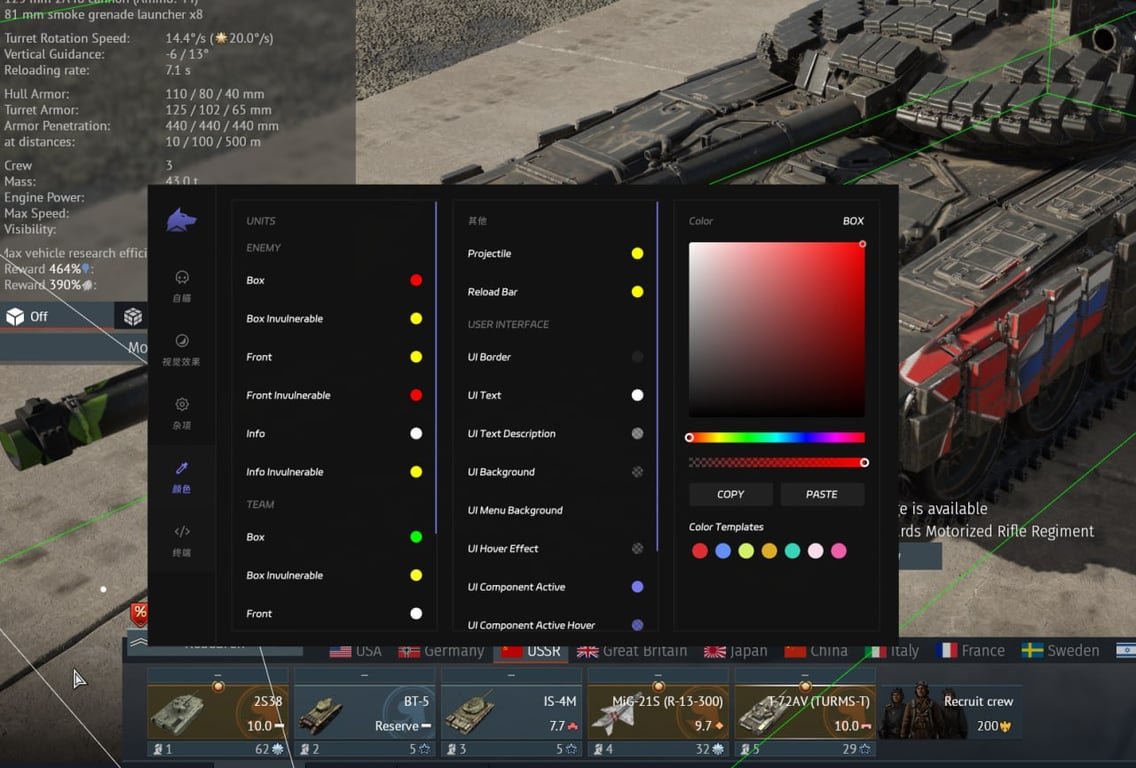The width and height of the screenshot is (1136, 768).
Task: Click the Motorized Rifle Regiment notice text
Action: [x=996, y=531]
